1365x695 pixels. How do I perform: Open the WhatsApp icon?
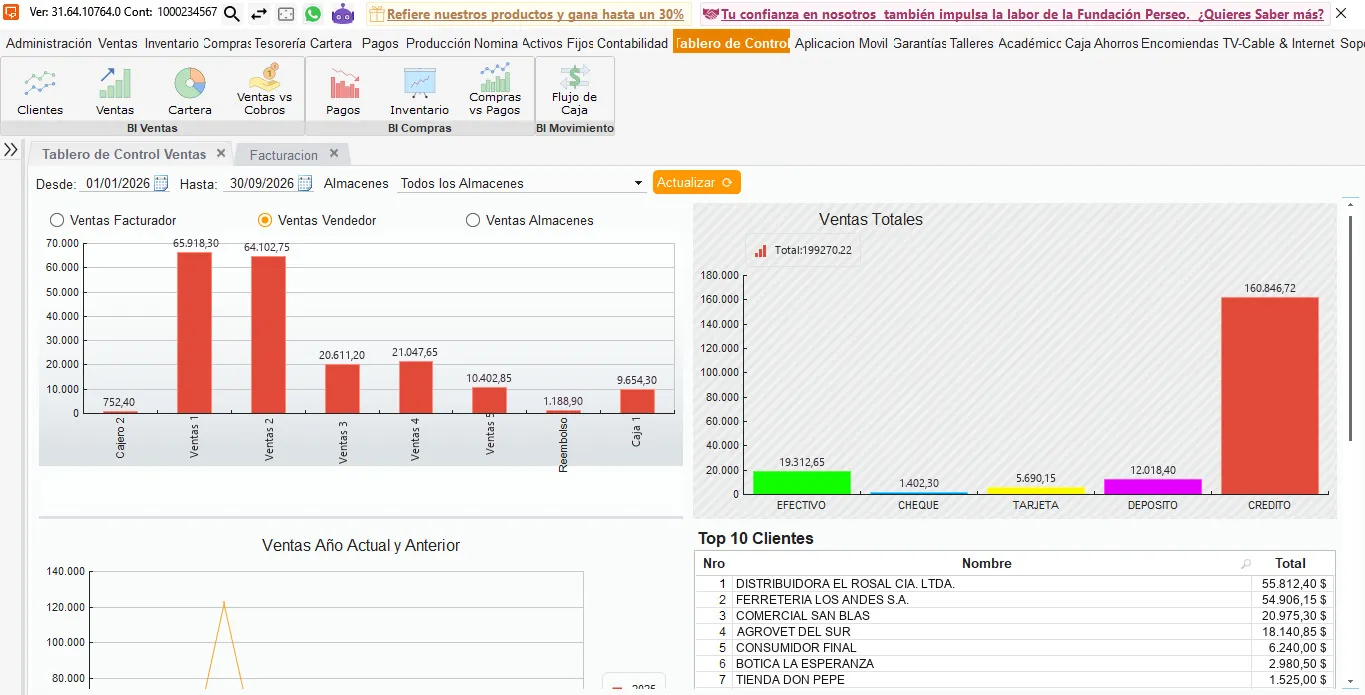pos(313,14)
